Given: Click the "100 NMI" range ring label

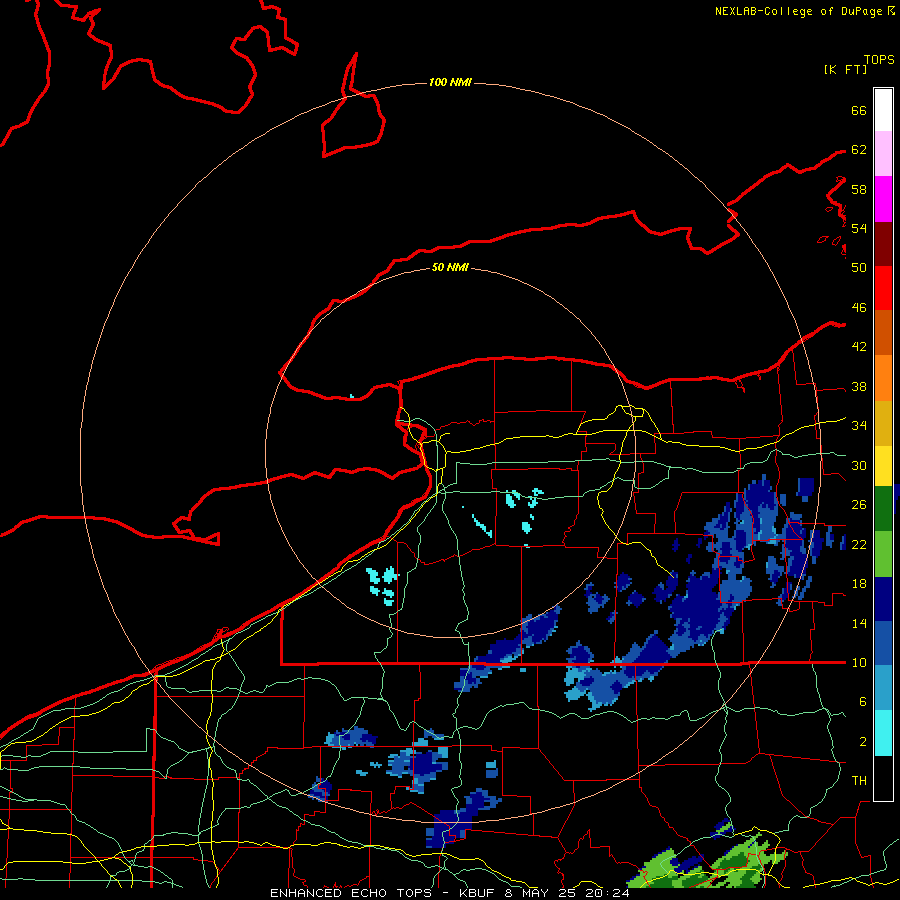Looking at the screenshot, I should [450, 83].
